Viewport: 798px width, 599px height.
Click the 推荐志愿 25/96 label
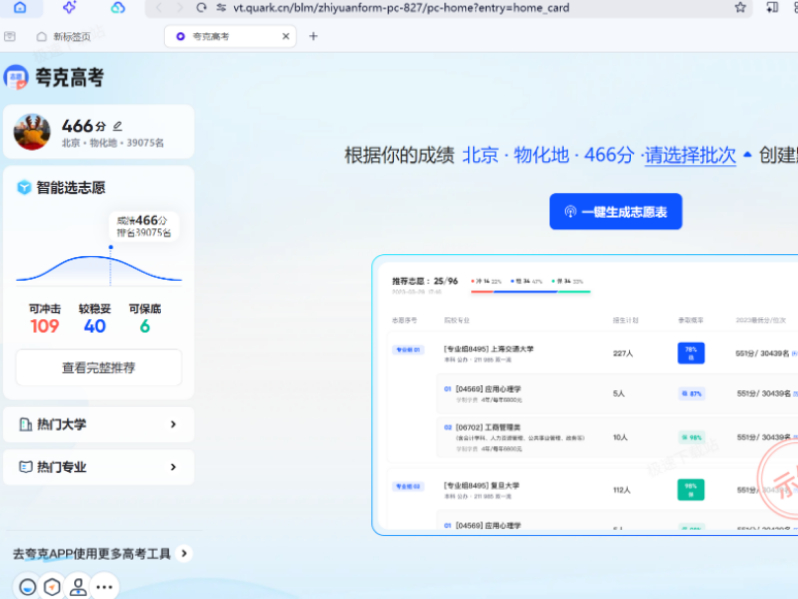[x=425, y=281]
